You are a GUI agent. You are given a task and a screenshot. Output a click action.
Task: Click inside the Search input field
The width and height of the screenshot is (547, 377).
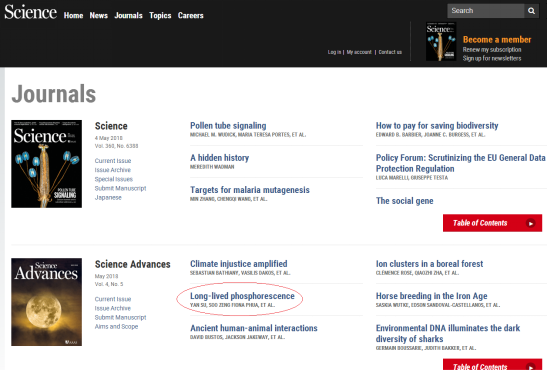[x=486, y=11]
